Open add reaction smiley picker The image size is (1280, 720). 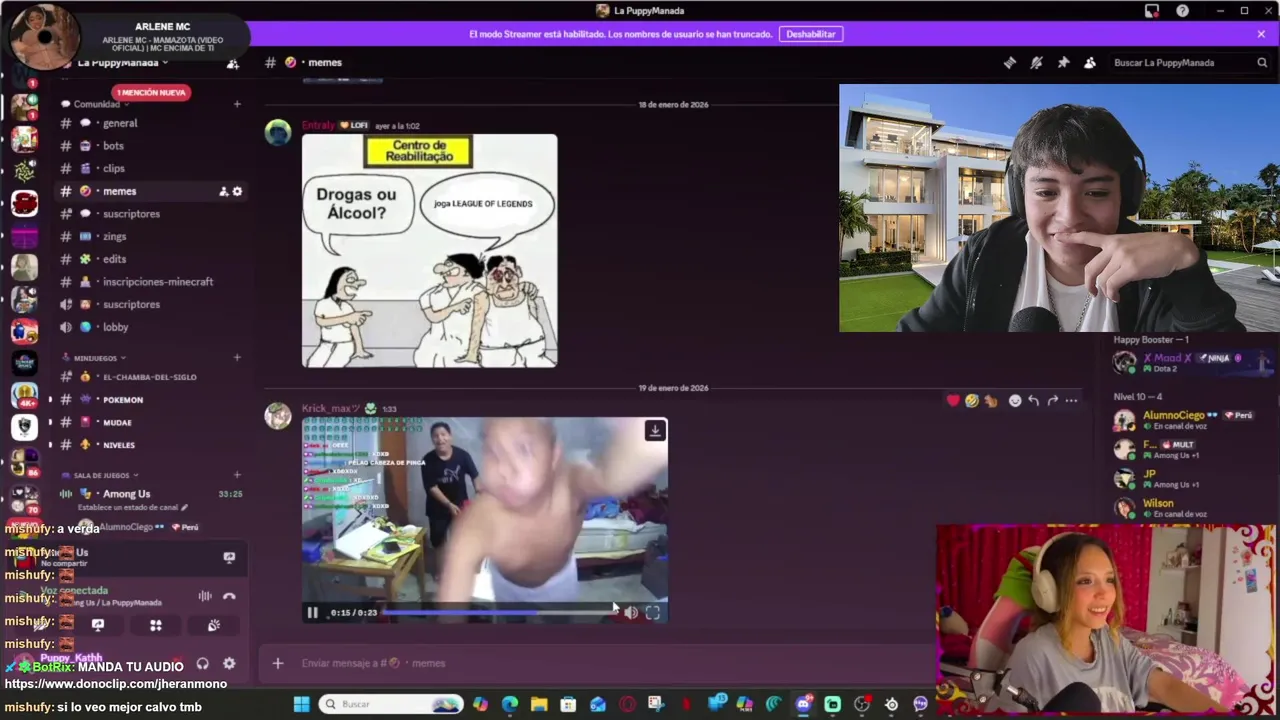coord(1015,400)
